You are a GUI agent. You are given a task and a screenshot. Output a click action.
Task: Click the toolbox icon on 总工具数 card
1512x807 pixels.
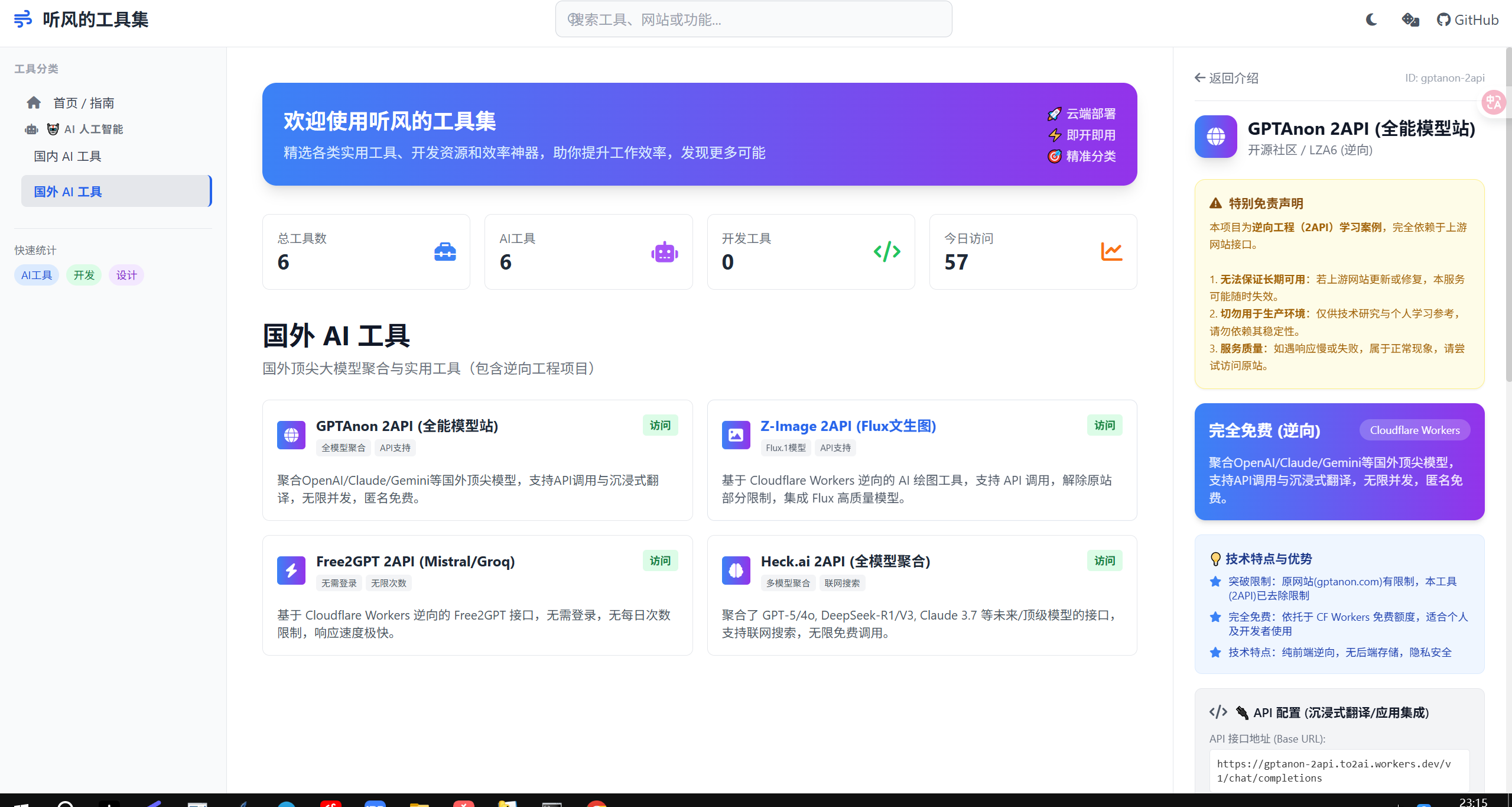444,252
